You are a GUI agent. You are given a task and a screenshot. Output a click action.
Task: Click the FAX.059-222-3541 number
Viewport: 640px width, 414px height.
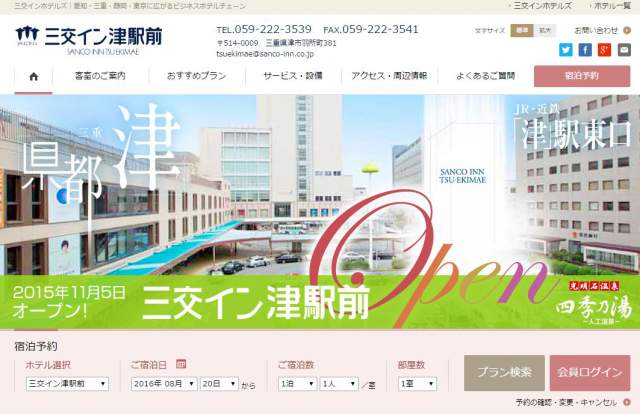pyautogui.click(x=371, y=29)
